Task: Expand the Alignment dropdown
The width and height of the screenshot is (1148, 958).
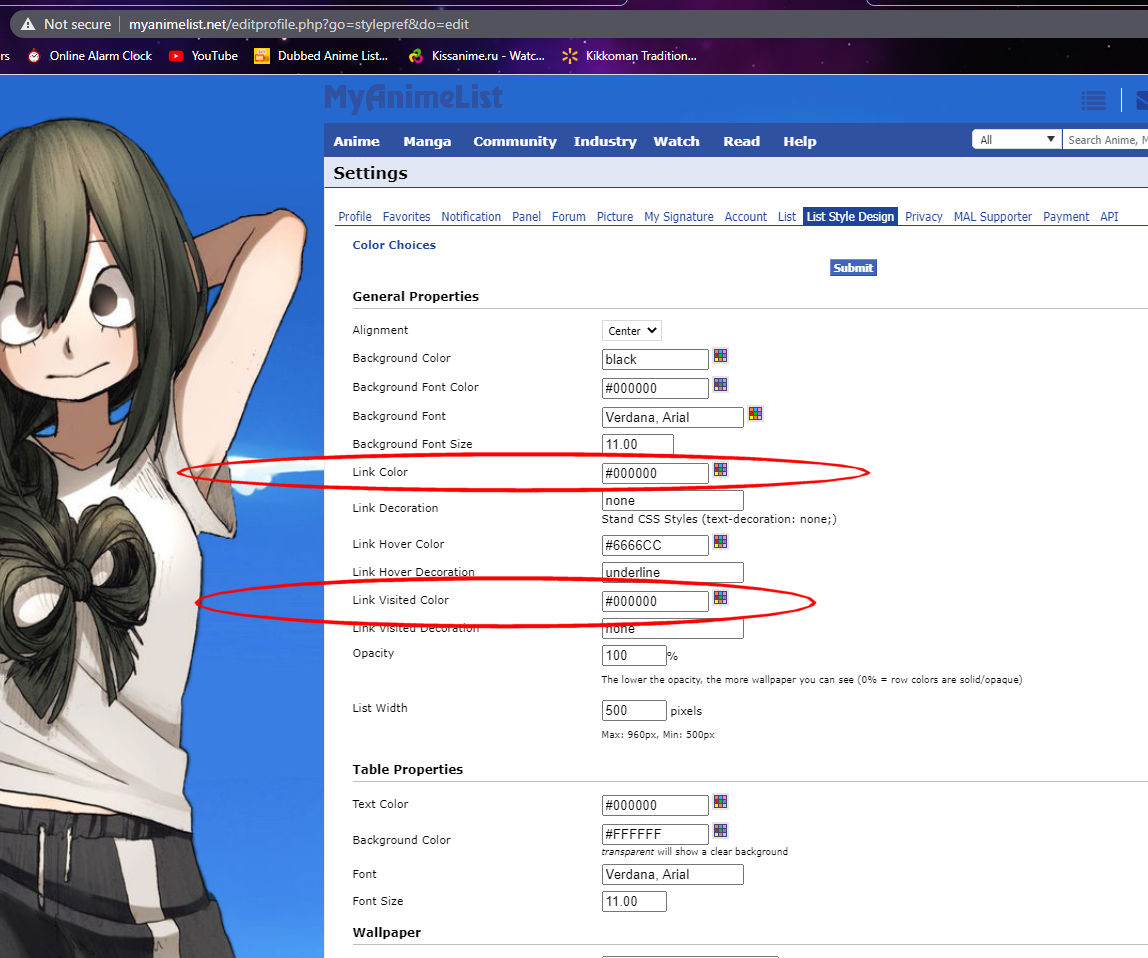Action: (x=632, y=331)
